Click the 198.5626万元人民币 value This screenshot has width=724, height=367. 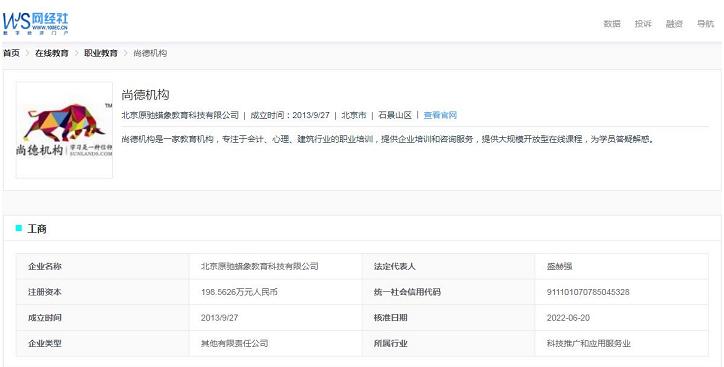tap(239, 292)
